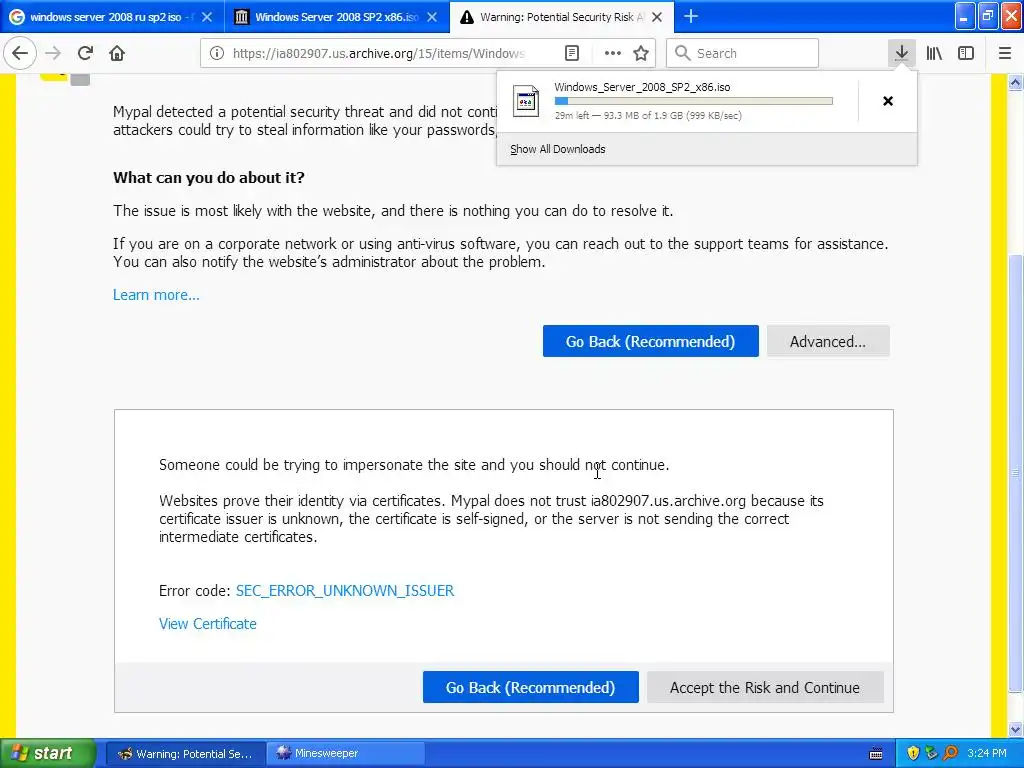The height and width of the screenshot is (768, 1024).
Task: Click the scrollbar down arrow
Action: click(1015, 729)
